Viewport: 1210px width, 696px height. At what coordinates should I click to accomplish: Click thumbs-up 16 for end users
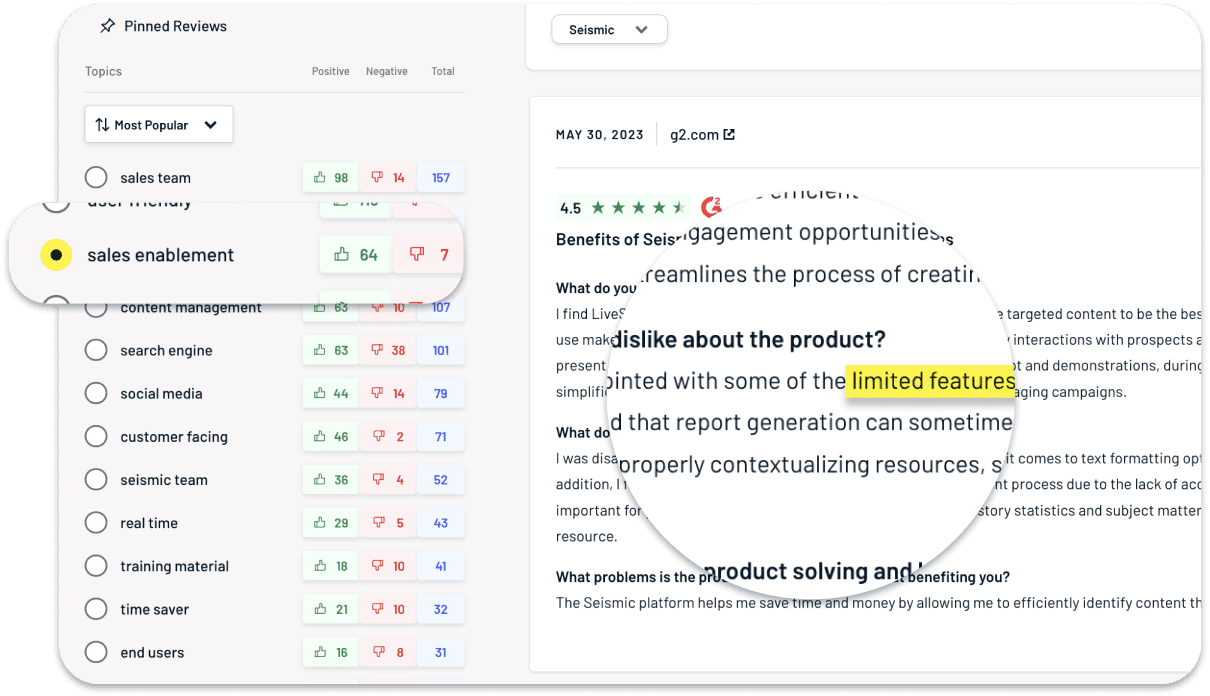tap(331, 652)
